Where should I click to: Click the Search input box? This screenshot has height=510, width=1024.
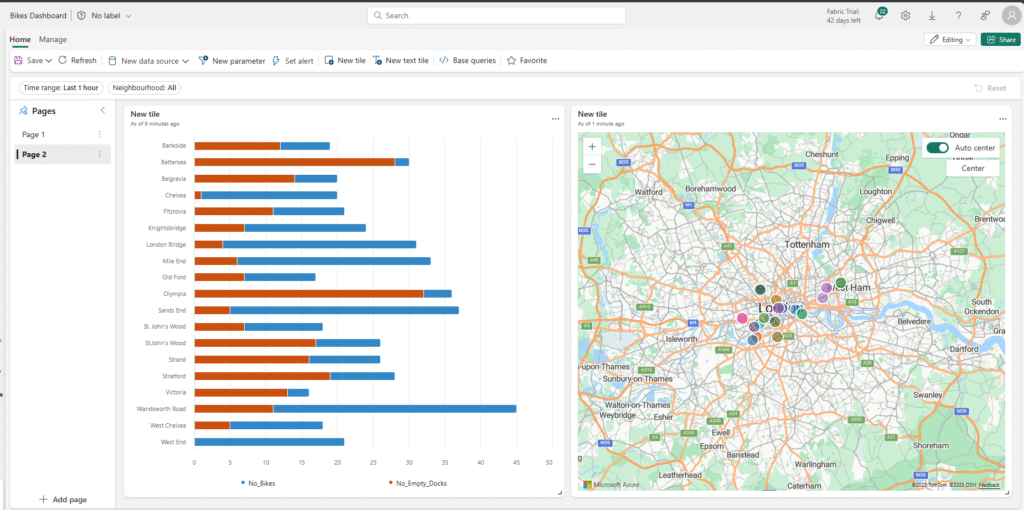point(496,16)
